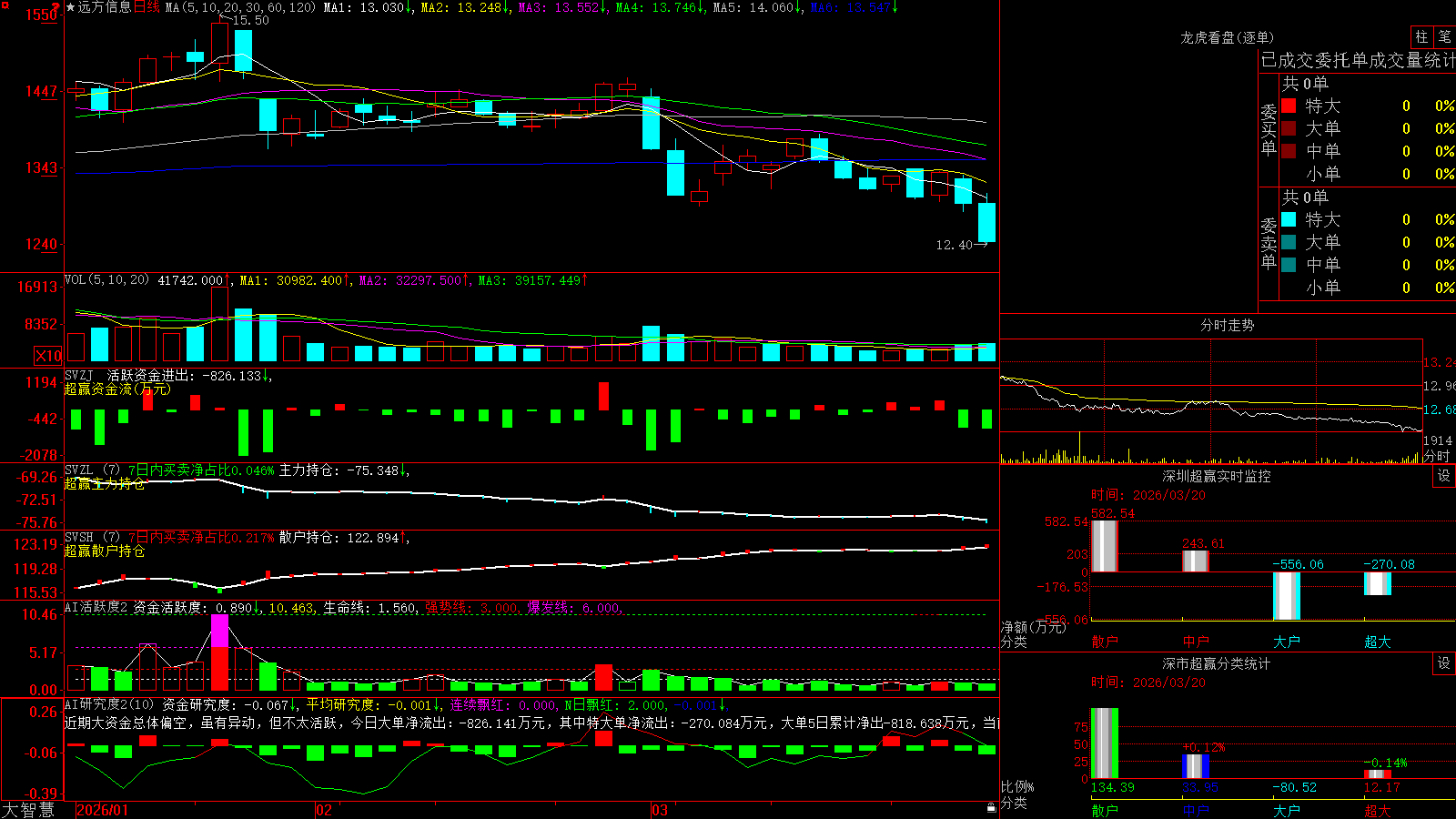This screenshot has width=1456, height=819.
Task: Click the 12.40 low price annotation
Action: (x=954, y=245)
